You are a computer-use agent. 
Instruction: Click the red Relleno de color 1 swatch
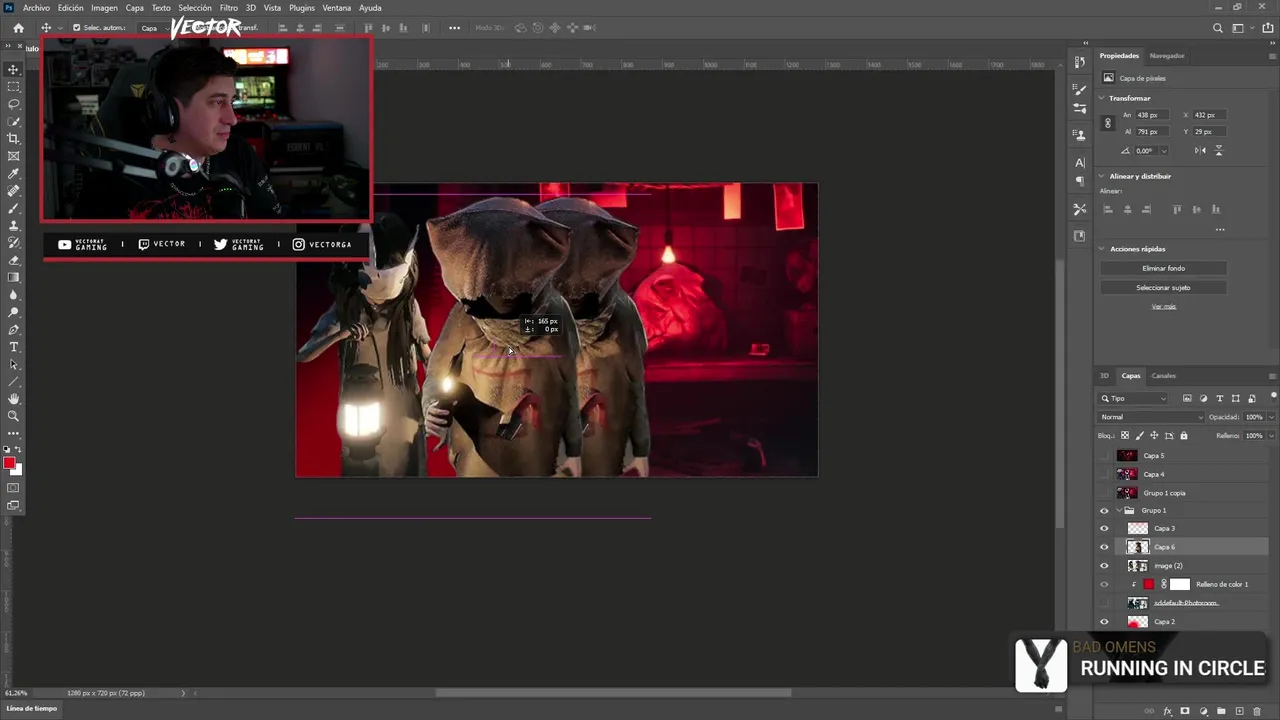point(1148,584)
